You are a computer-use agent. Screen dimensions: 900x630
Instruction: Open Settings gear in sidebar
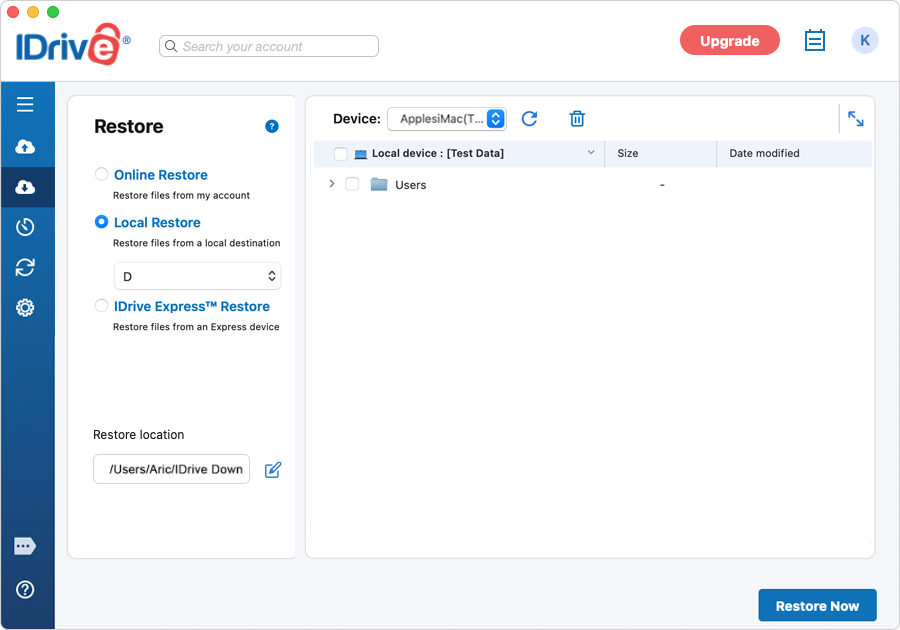pos(25,308)
